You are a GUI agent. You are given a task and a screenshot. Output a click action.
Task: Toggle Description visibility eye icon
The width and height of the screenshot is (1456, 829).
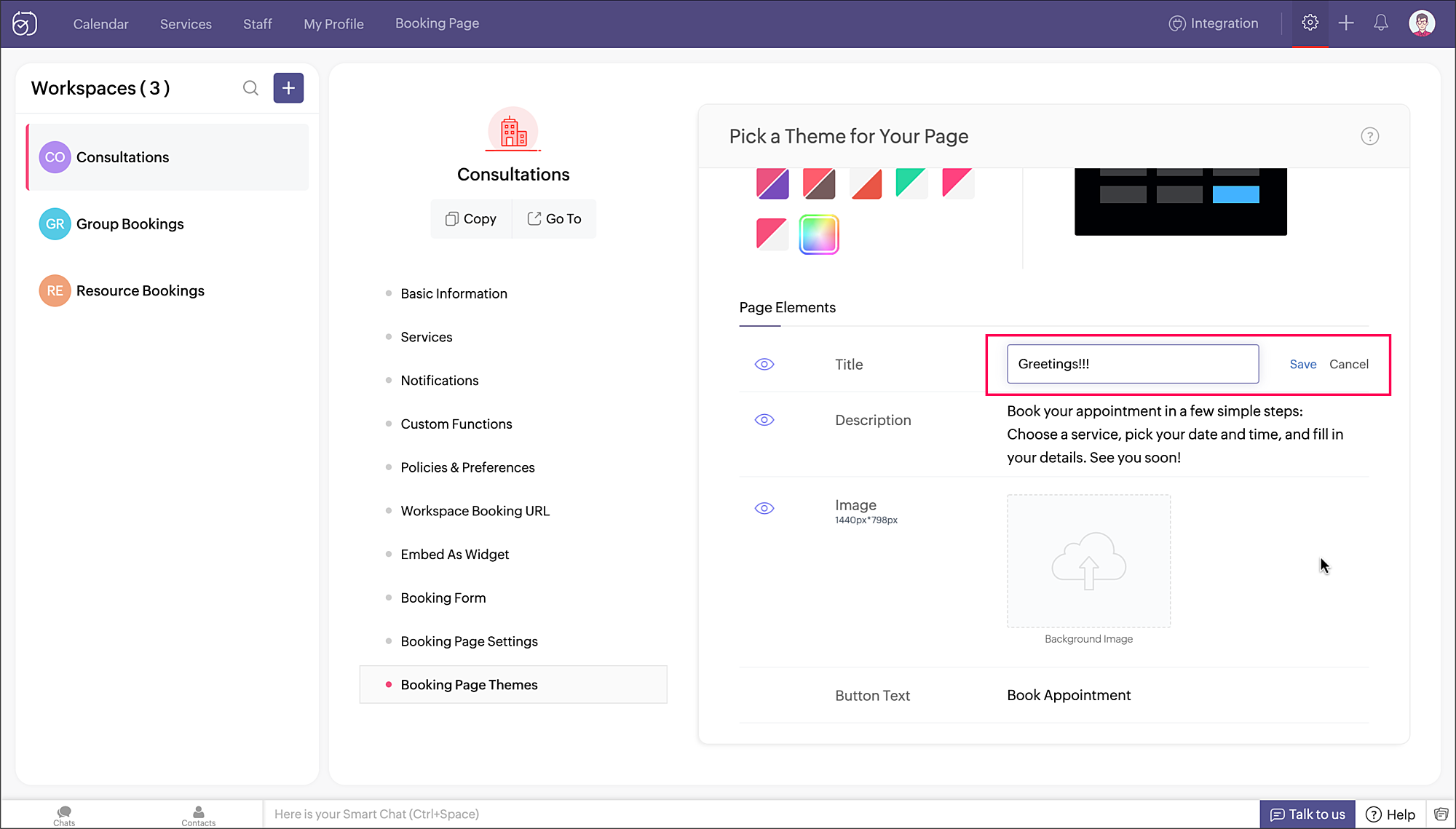[764, 420]
